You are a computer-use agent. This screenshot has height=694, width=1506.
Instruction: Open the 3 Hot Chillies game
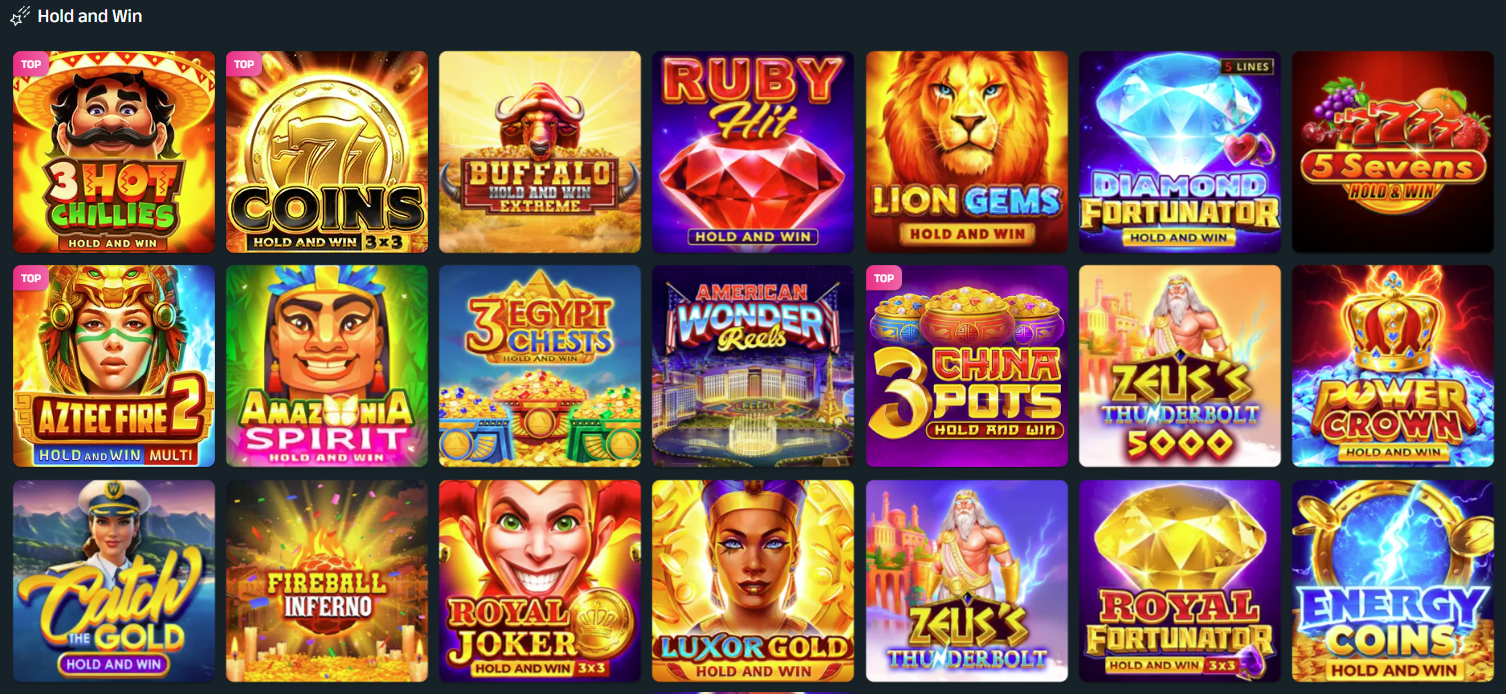click(x=114, y=152)
